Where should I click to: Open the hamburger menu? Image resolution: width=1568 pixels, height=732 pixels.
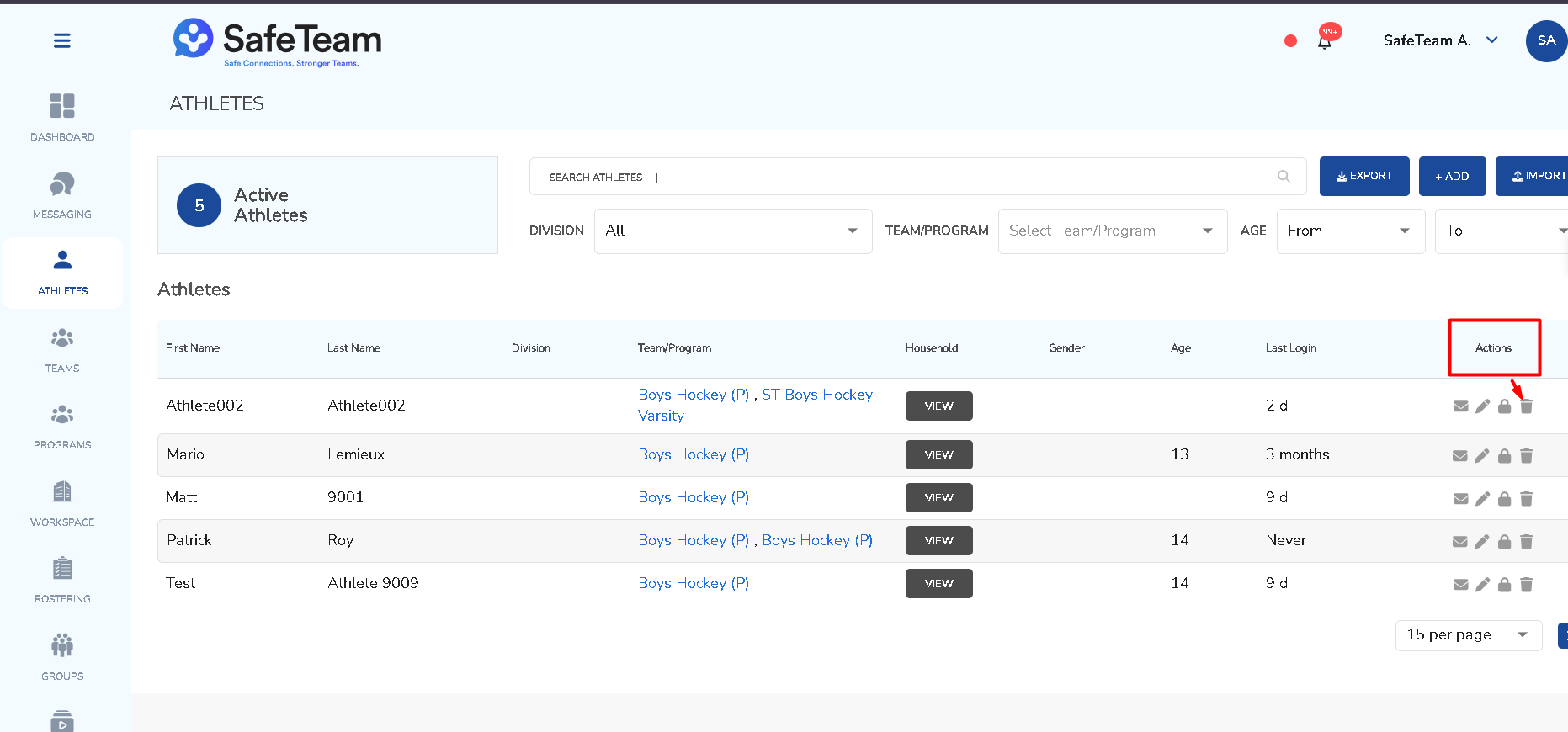click(62, 40)
